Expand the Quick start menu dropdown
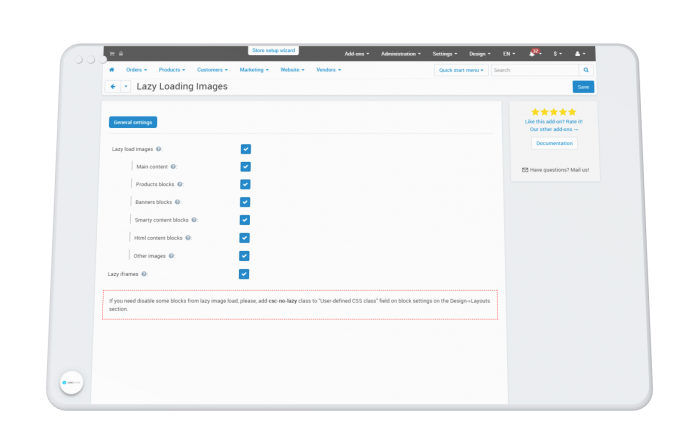 (x=461, y=70)
